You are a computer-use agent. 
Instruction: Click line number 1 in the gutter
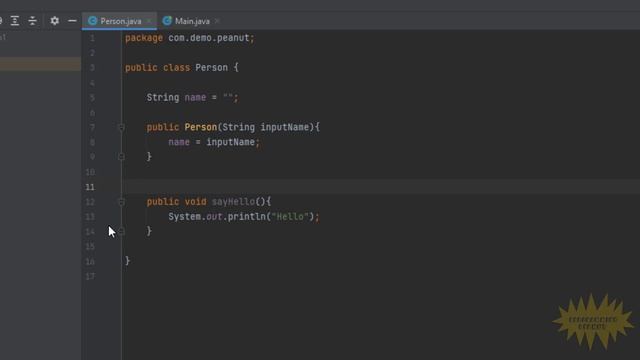click(93, 38)
